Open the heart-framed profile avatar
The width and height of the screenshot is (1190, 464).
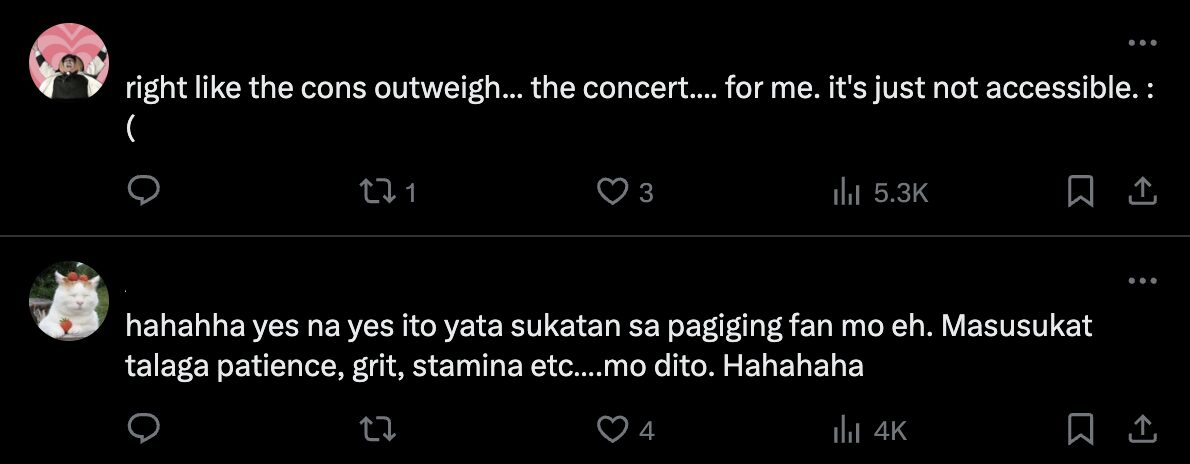tap(70, 61)
